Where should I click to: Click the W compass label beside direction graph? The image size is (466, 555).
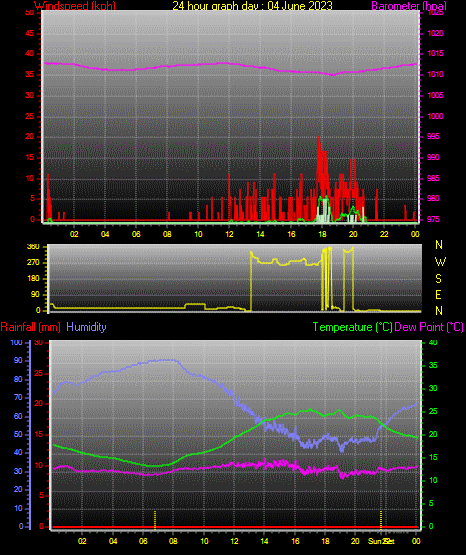point(440,262)
